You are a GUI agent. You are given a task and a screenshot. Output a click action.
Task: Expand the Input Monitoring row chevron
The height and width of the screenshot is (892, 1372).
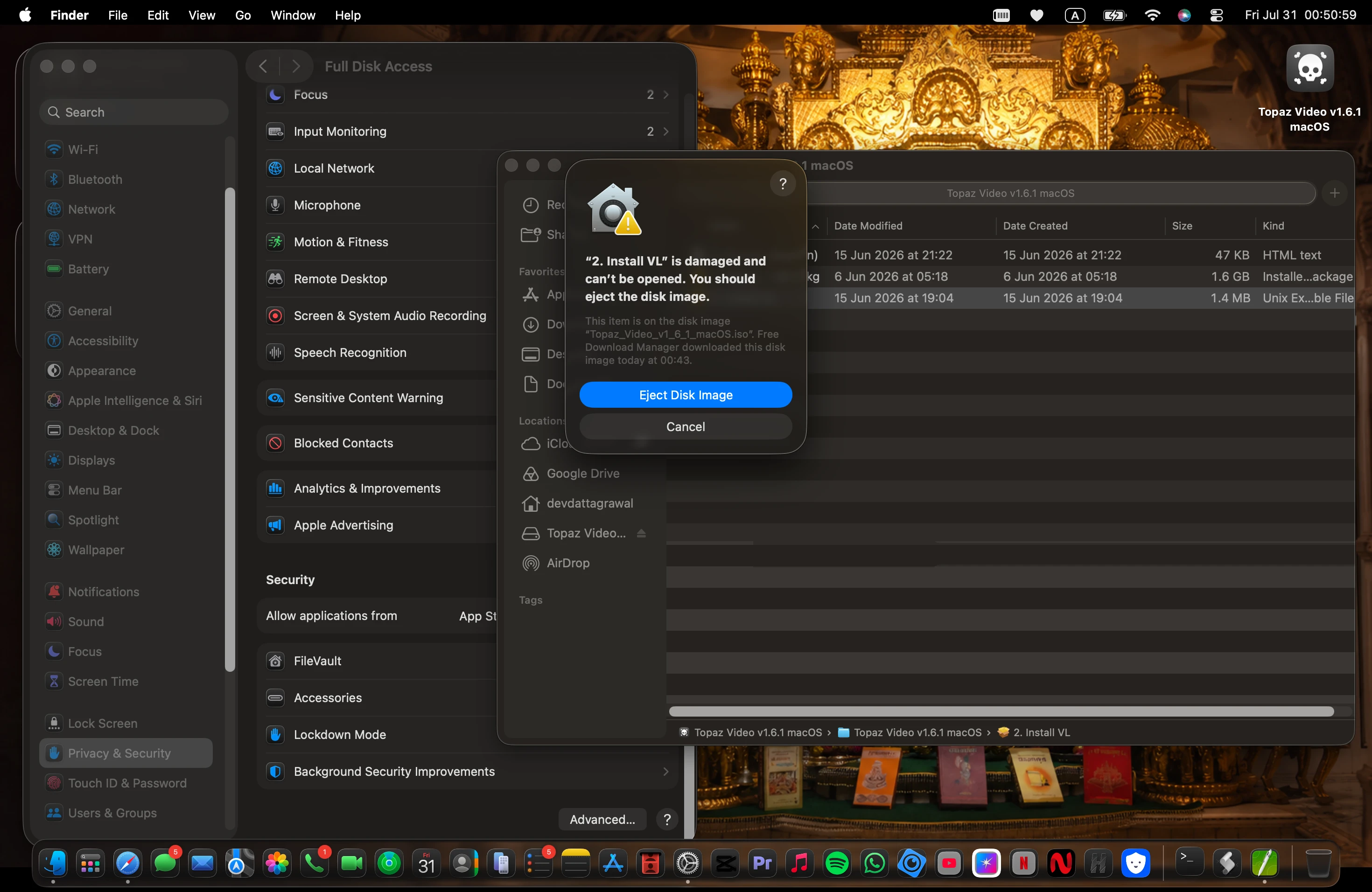coord(666,132)
